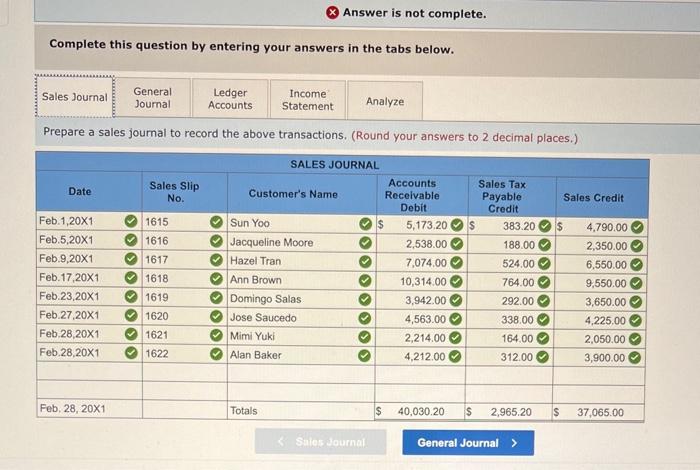The height and width of the screenshot is (470, 700).
Task: Select the 164.00 sales tax cell
Action: tap(509, 339)
